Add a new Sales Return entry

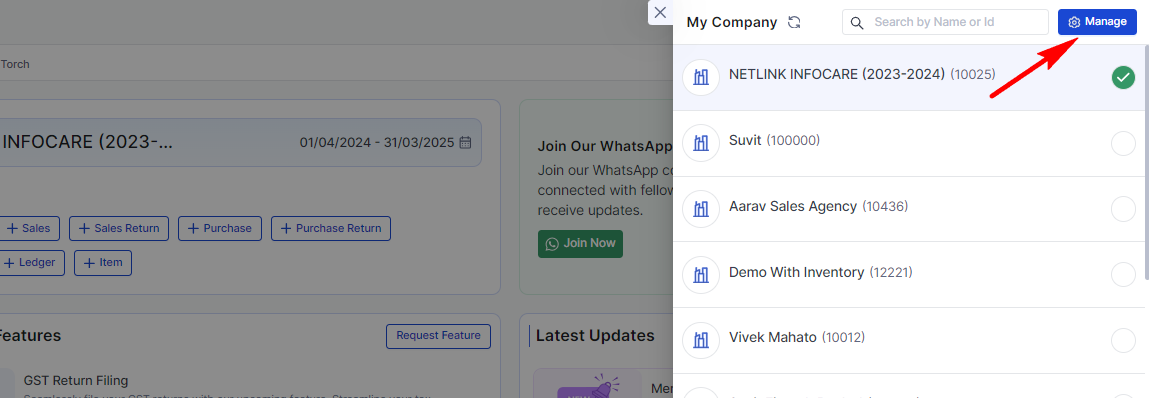coord(119,229)
